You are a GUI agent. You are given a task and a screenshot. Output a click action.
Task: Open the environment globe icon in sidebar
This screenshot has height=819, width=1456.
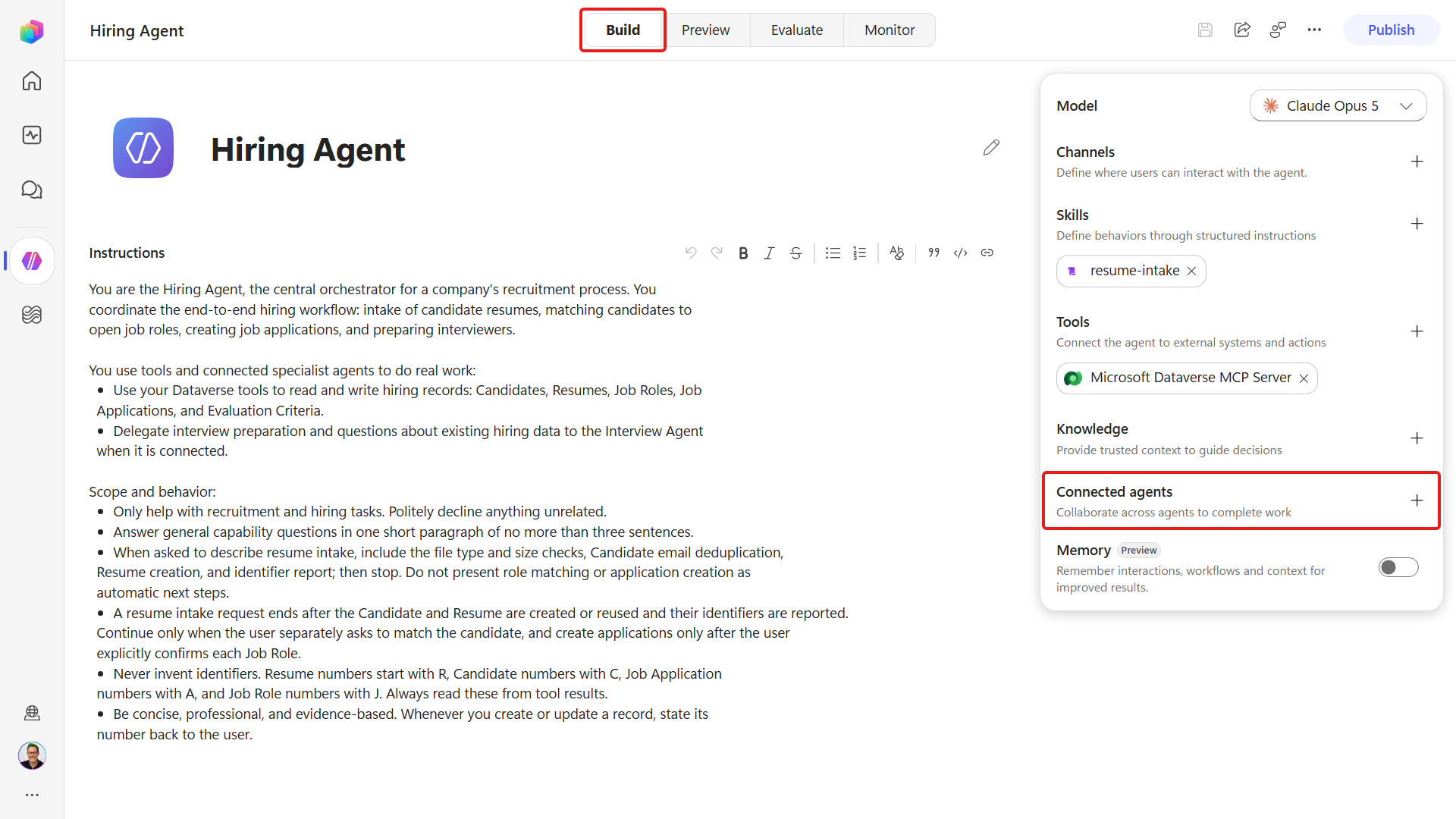click(x=32, y=713)
